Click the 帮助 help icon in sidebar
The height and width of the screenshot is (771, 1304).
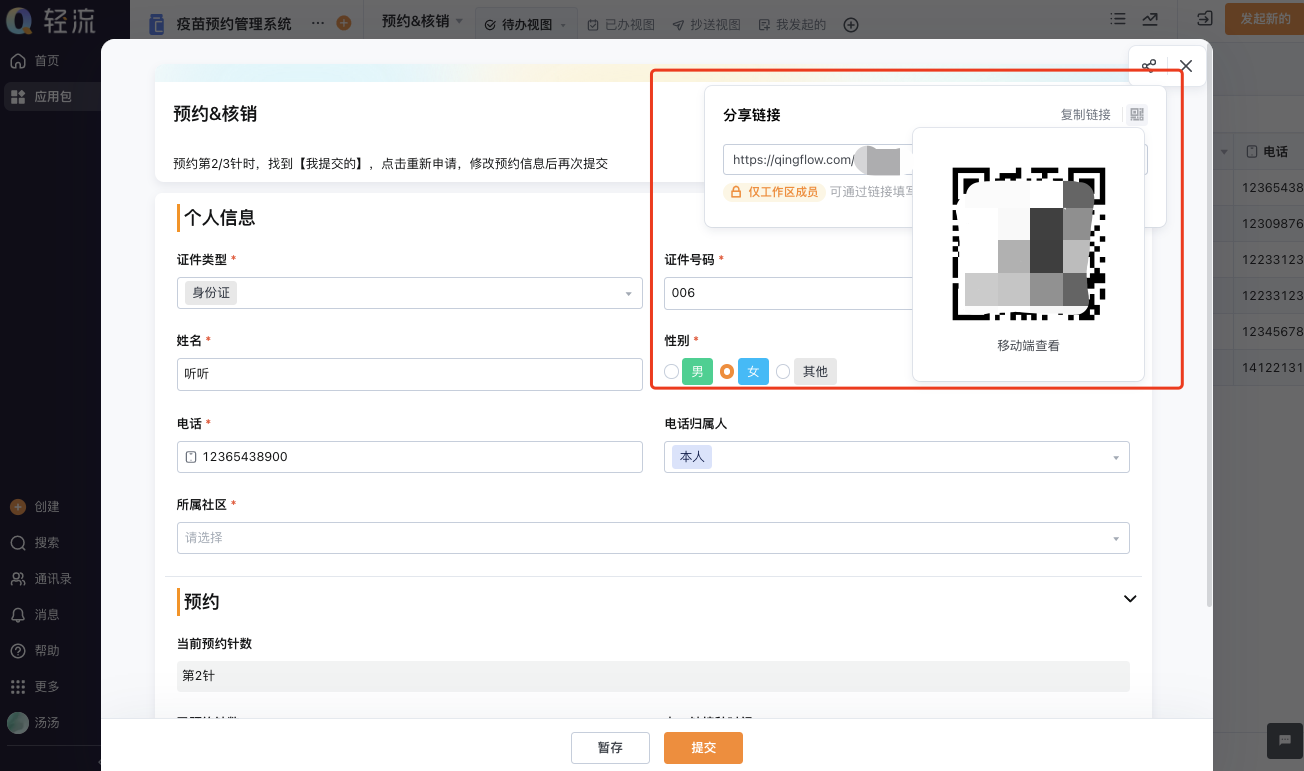click(x=18, y=651)
